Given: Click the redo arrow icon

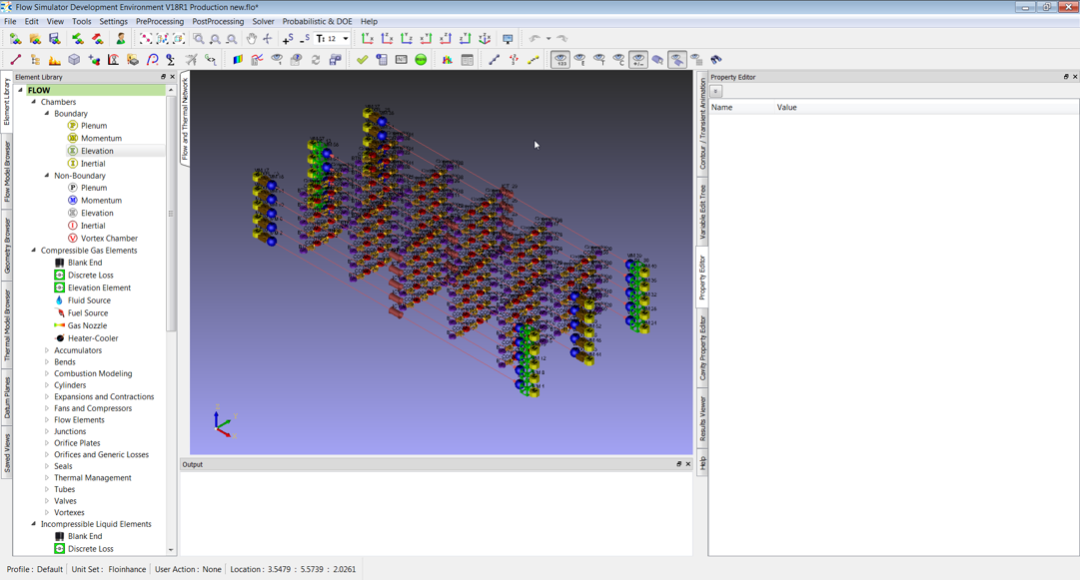Looking at the screenshot, I should [562, 39].
